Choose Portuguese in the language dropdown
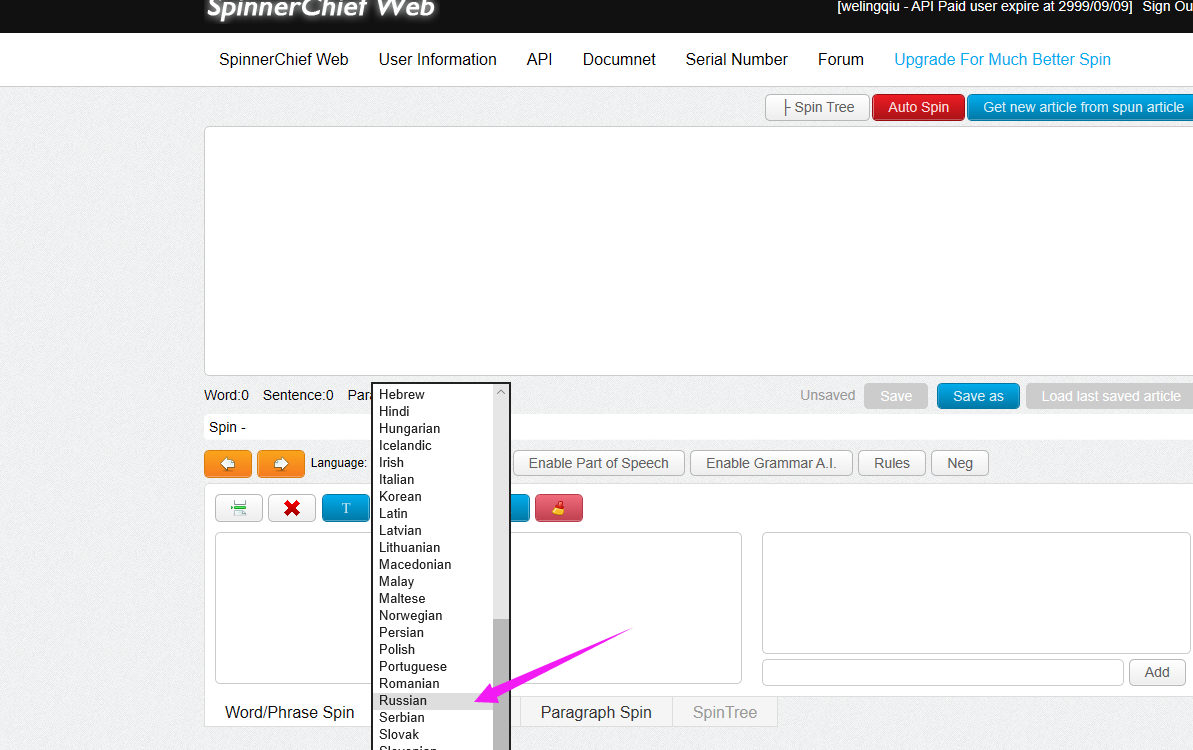Image resolution: width=1193 pixels, height=750 pixels. (413, 667)
